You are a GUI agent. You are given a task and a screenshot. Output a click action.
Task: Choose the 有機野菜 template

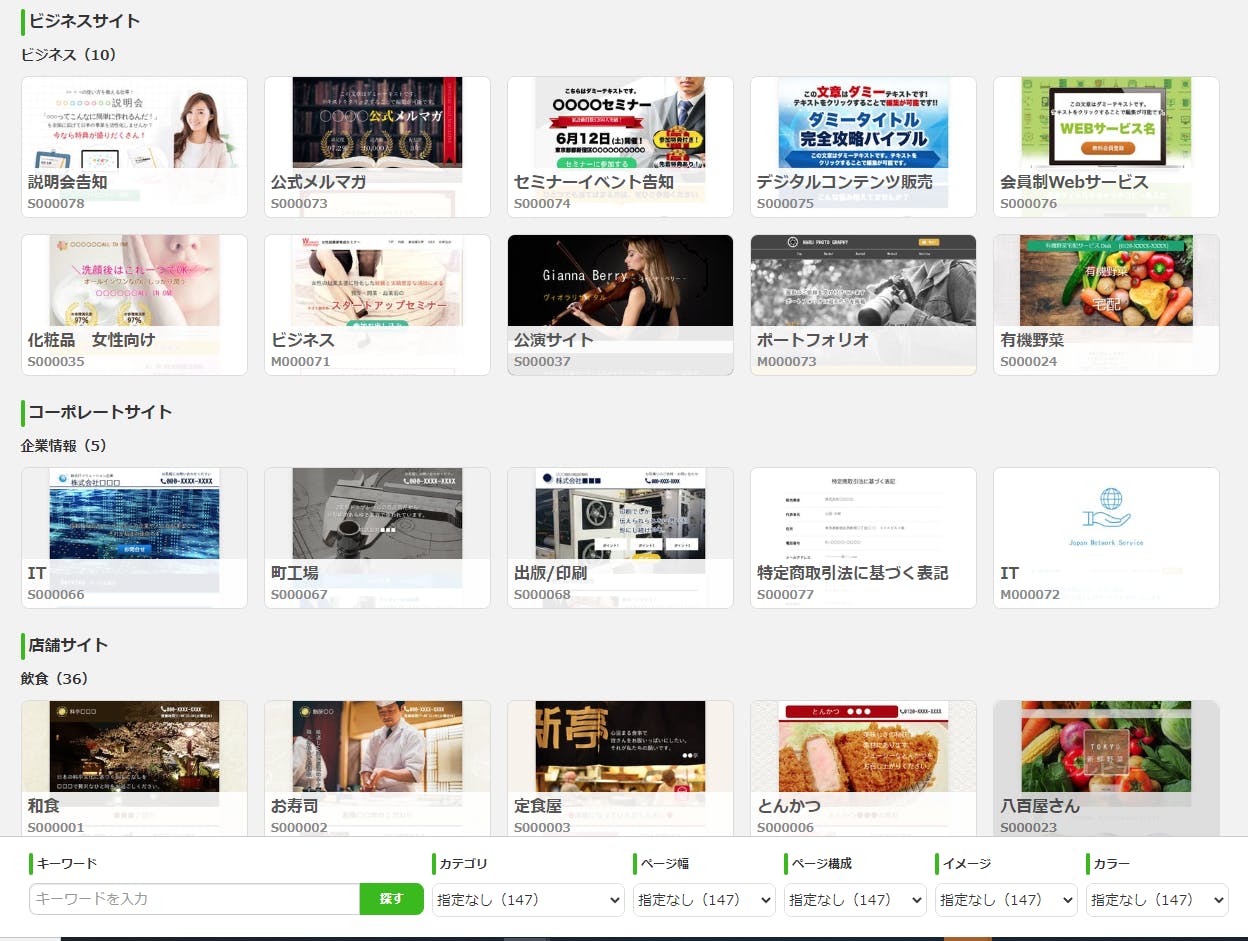(x=1106, y=304)
